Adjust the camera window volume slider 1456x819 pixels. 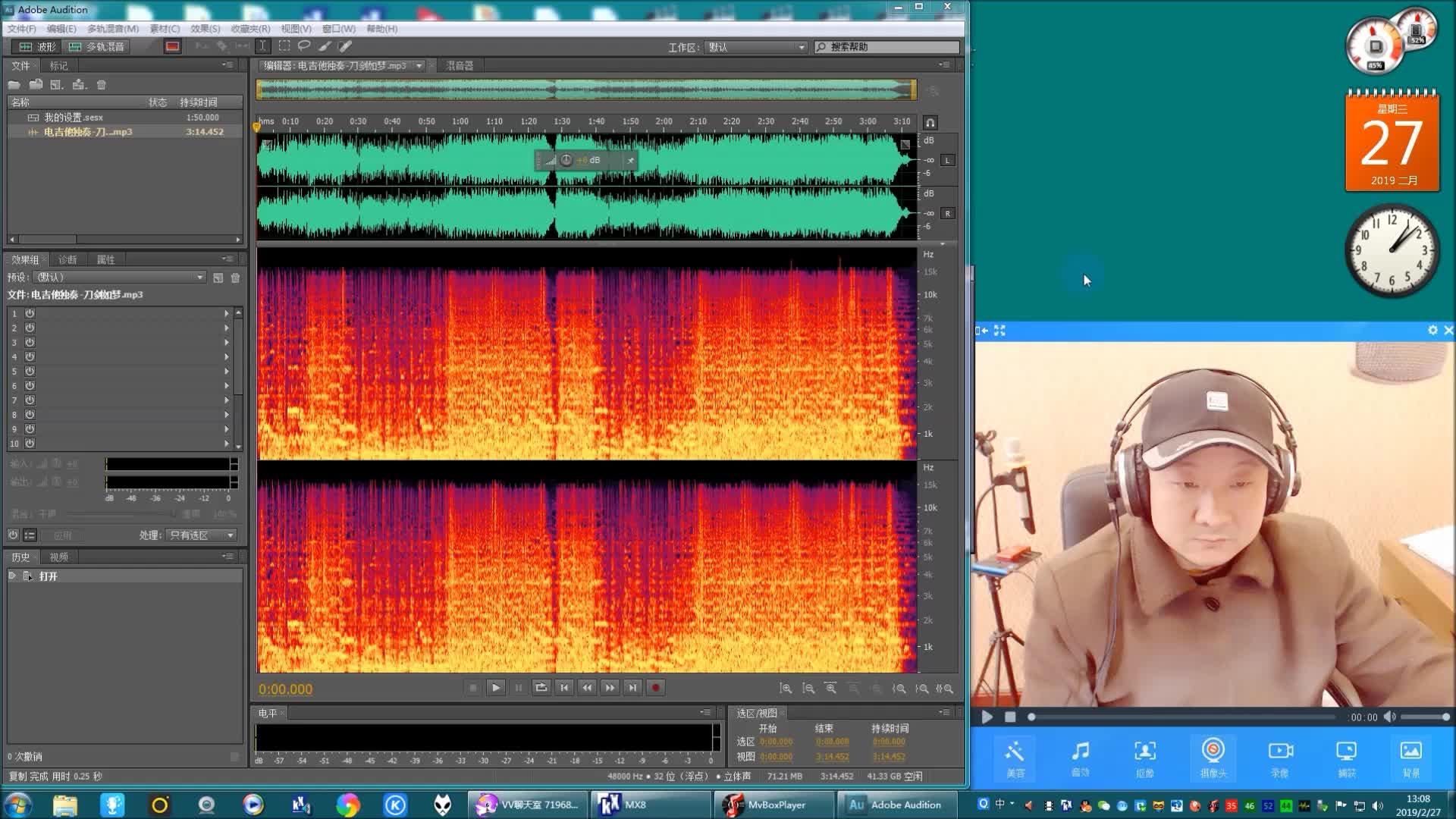[x=1425, y=717]
